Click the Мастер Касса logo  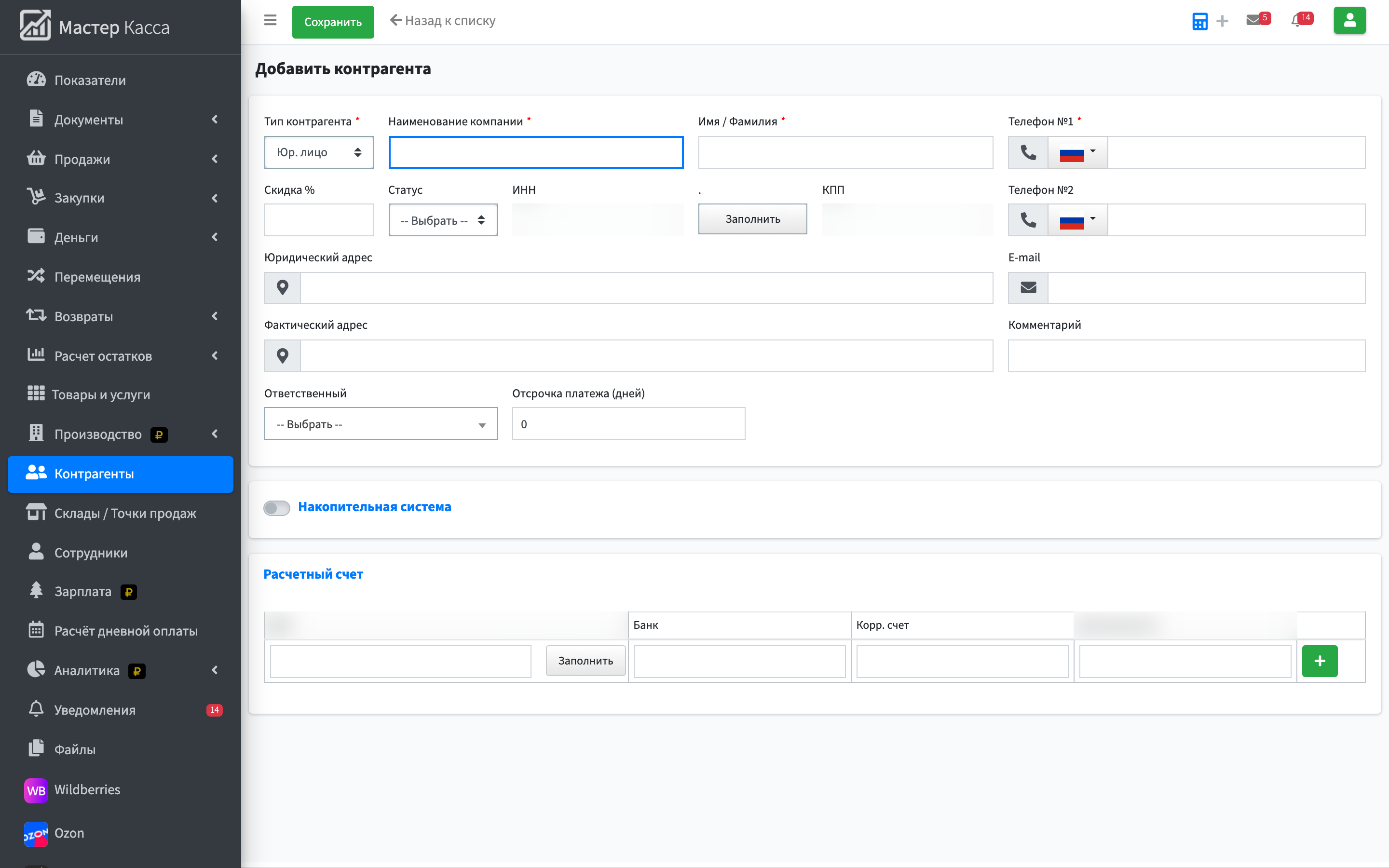click(95, 27)
